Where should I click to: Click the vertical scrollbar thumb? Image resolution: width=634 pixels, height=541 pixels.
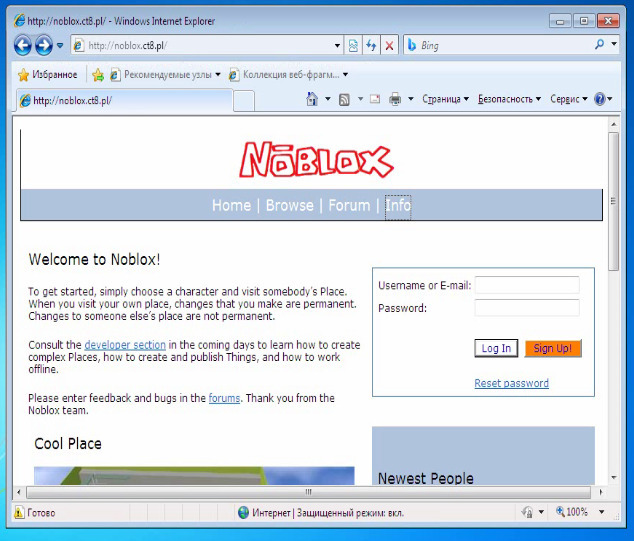(x=614, y=201)
